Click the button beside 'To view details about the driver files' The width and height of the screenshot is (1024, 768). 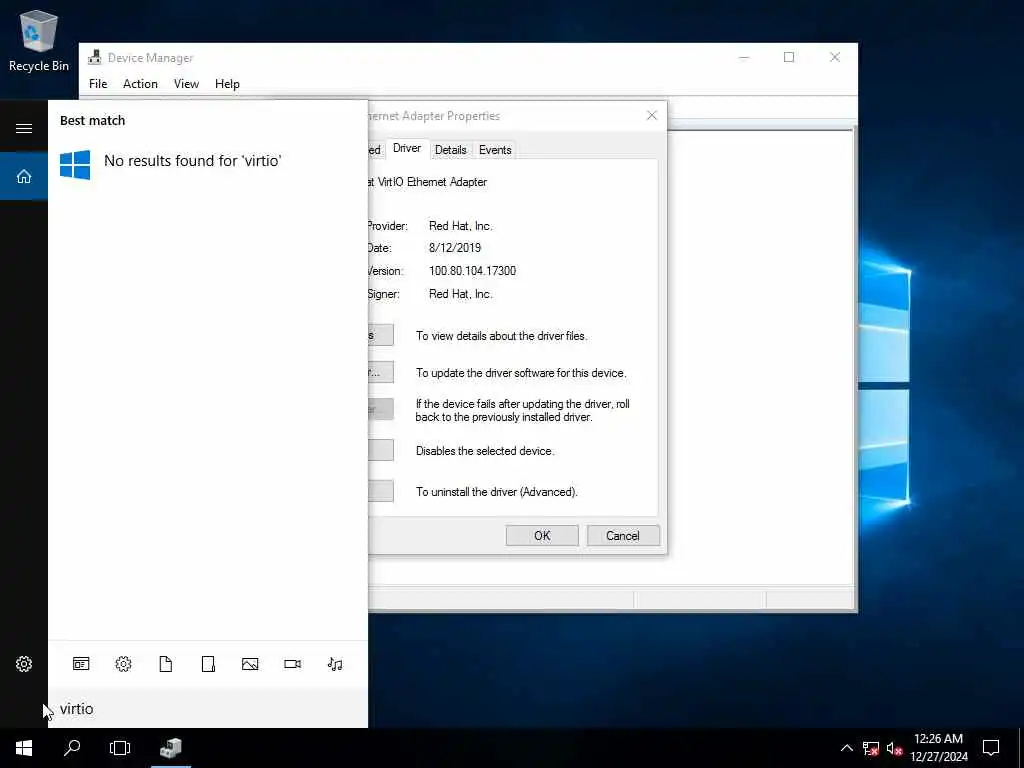point(381,335)
